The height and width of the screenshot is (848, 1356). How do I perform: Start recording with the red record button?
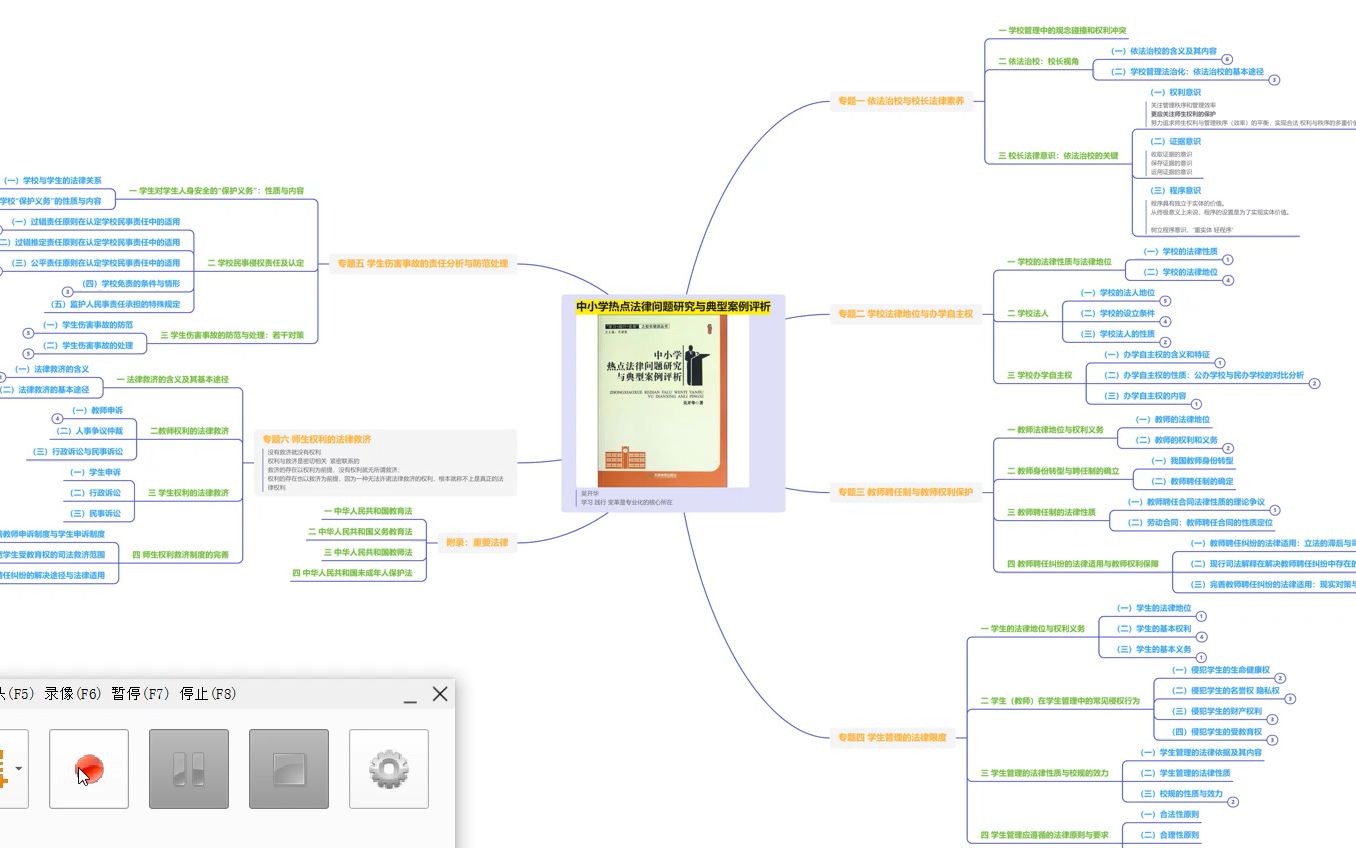(89, 769)
